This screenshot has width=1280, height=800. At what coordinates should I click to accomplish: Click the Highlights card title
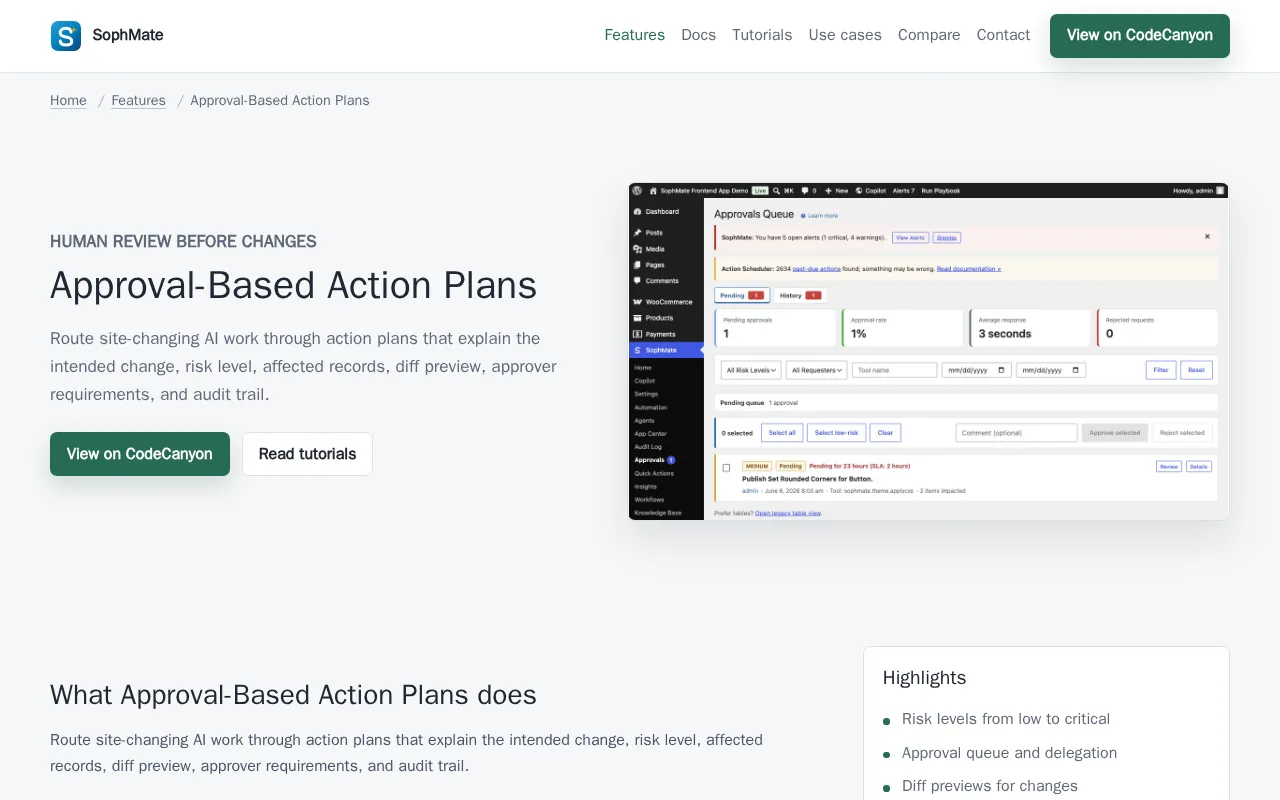(x=924, y=678)
